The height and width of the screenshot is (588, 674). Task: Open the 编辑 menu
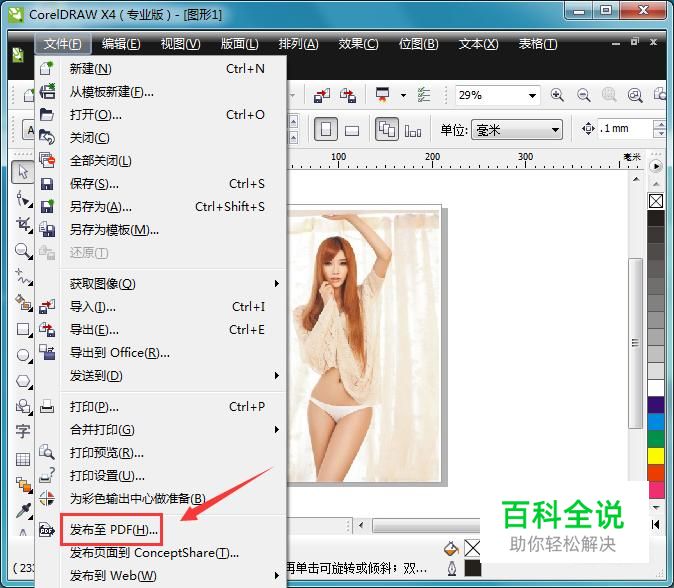click(121, 44)
